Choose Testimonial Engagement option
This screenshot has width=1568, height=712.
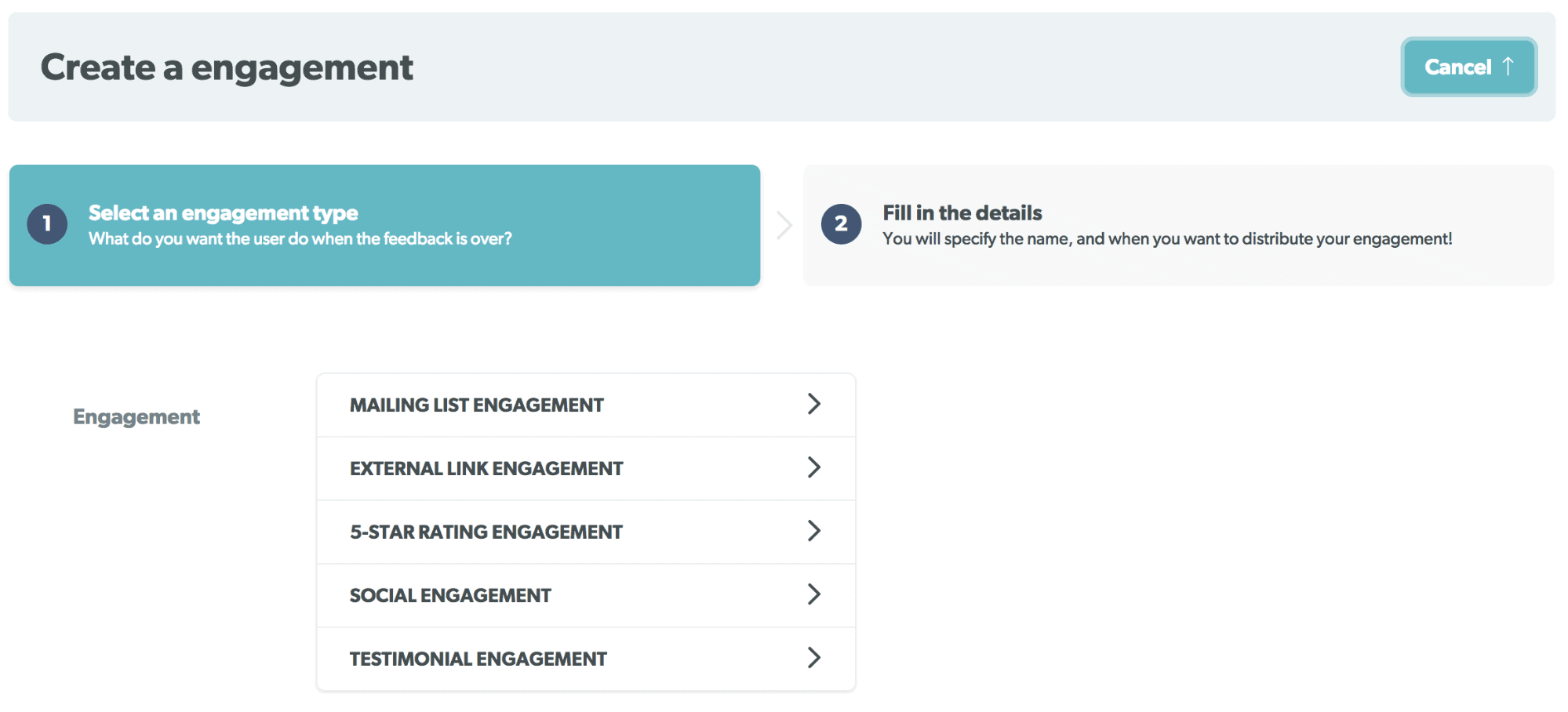pos(586,659)
